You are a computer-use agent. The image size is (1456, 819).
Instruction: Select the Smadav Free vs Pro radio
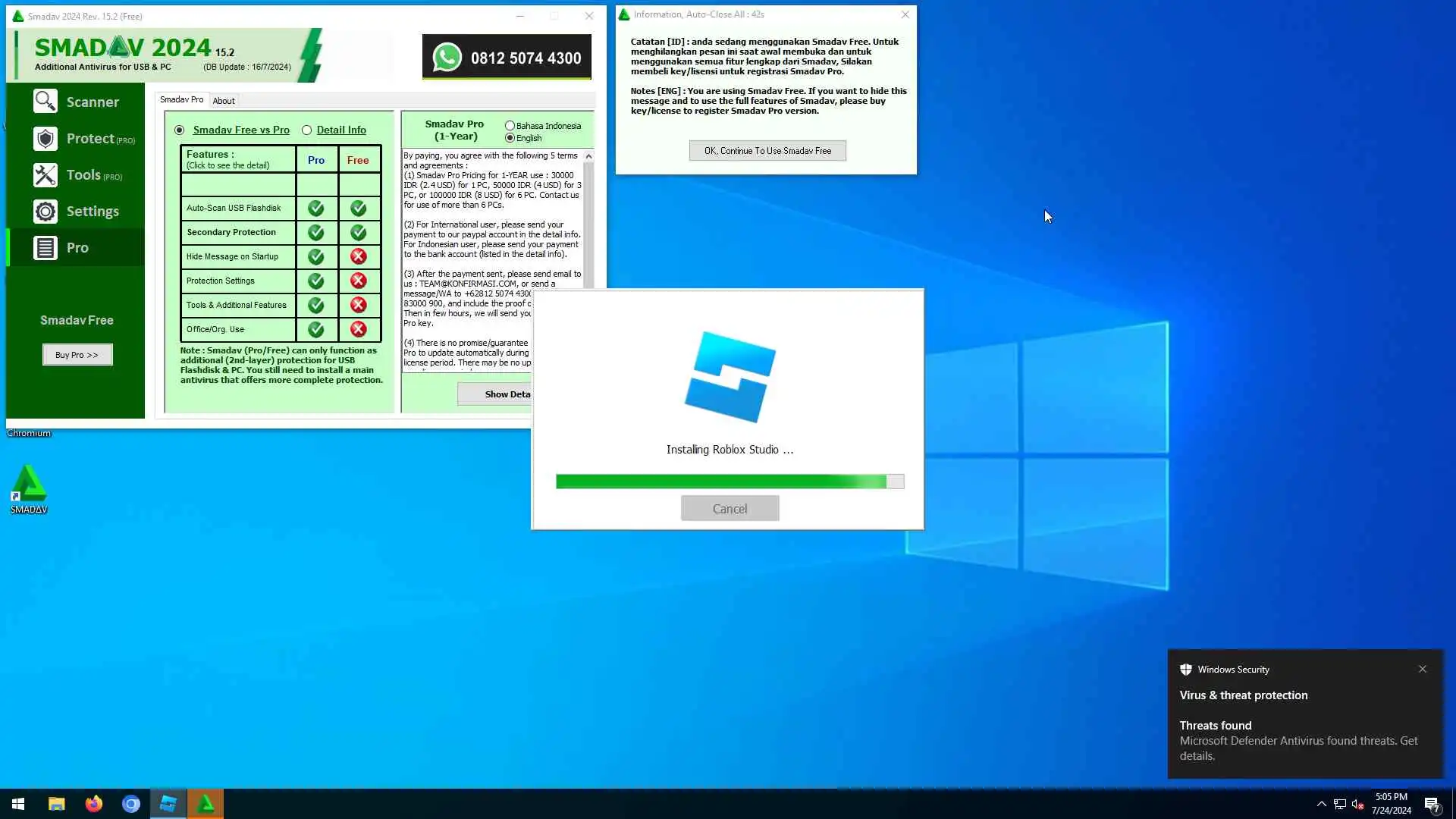[180, 130]
